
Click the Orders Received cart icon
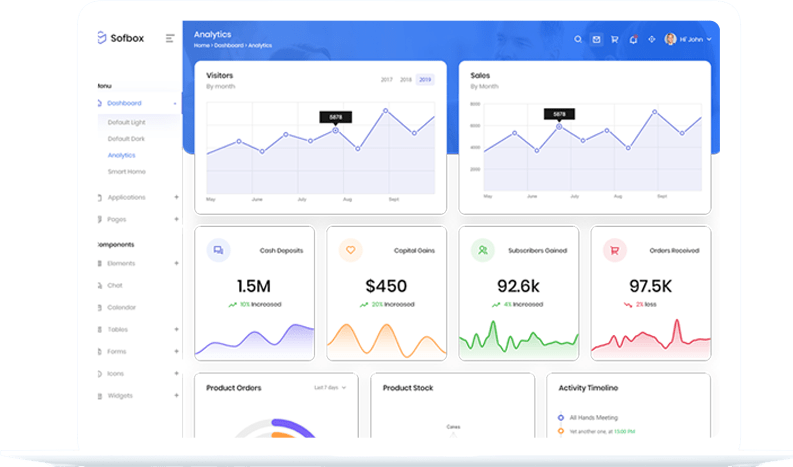click(x=614, y=250)
